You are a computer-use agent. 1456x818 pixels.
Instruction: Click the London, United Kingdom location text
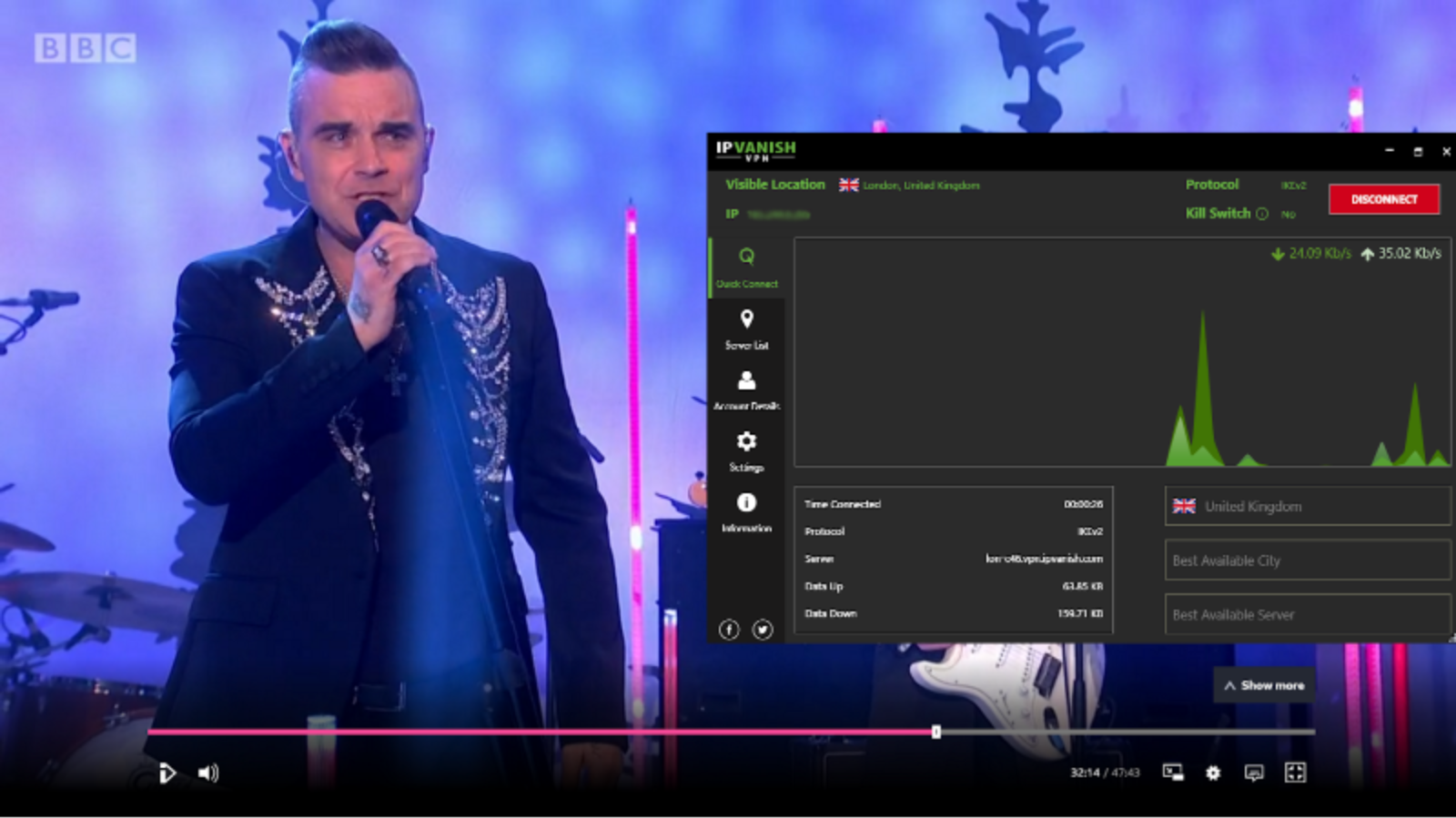[921, 185]
